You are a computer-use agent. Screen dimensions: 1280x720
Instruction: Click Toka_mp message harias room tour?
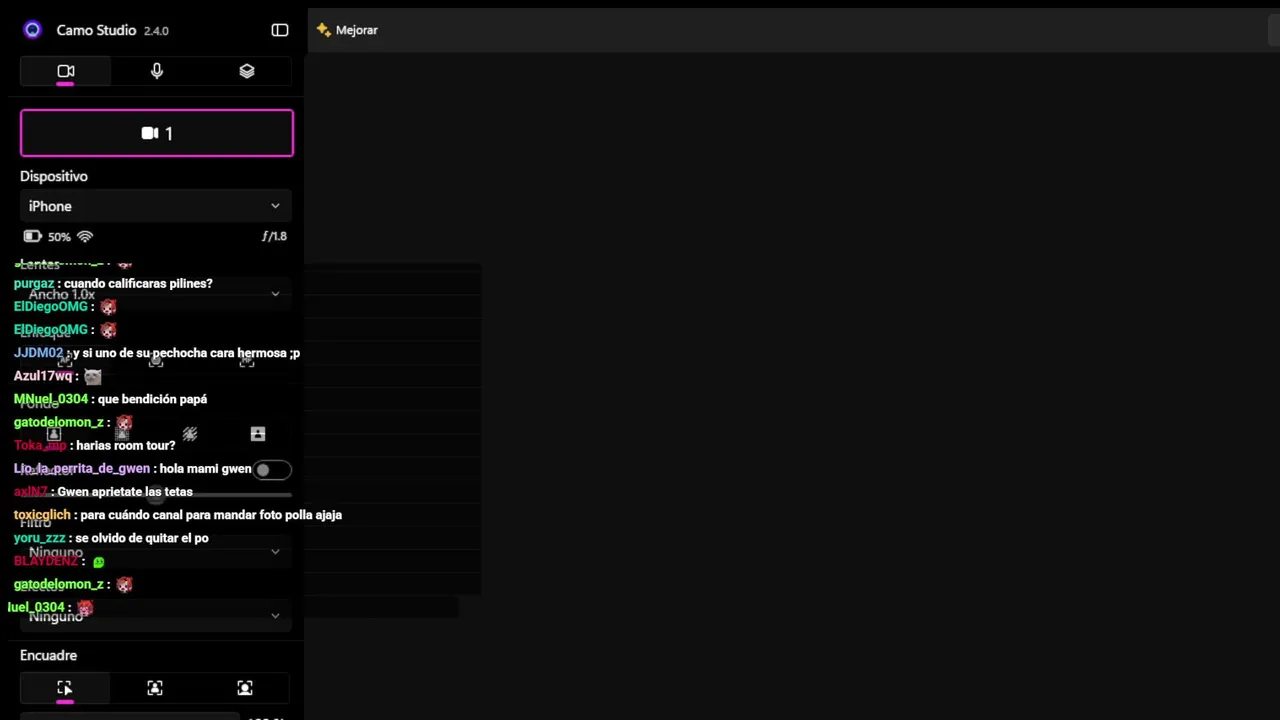pyautogui.click(x=95, y=445)
